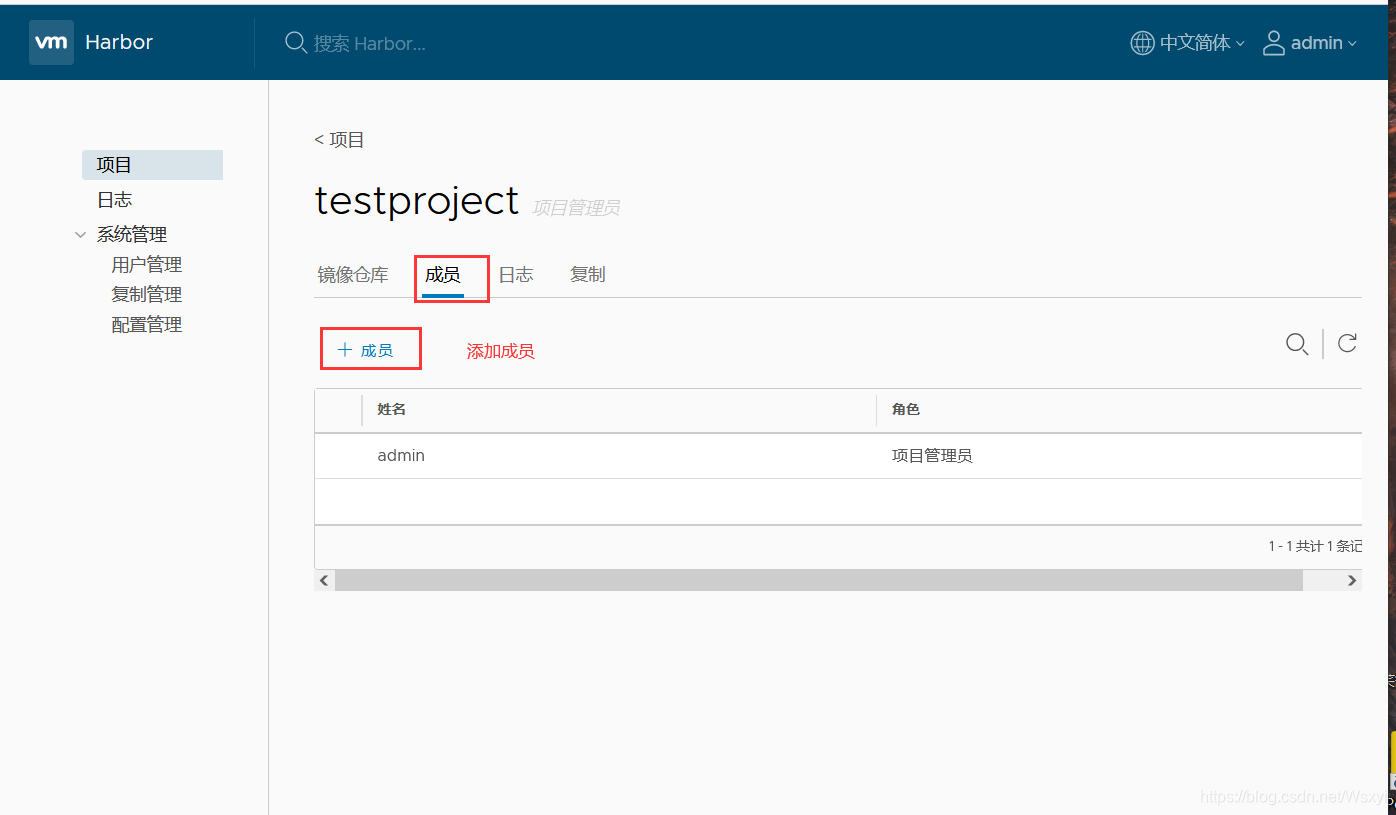This screenshot has height=815, width=1396.
Task: Switch to the 镜像仓库 tab
Action: pyautogui.click(x=353, y=275)
